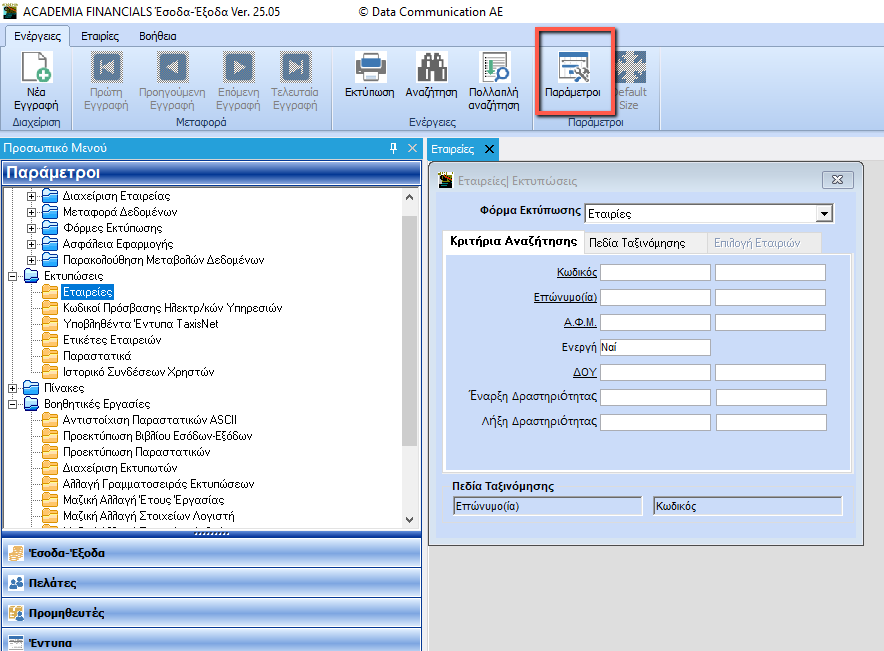Expand Παρακολούθηση Μεταβολών Δεδομένων folder
Screen dimensions: 884x651
[x=32, y=260]
